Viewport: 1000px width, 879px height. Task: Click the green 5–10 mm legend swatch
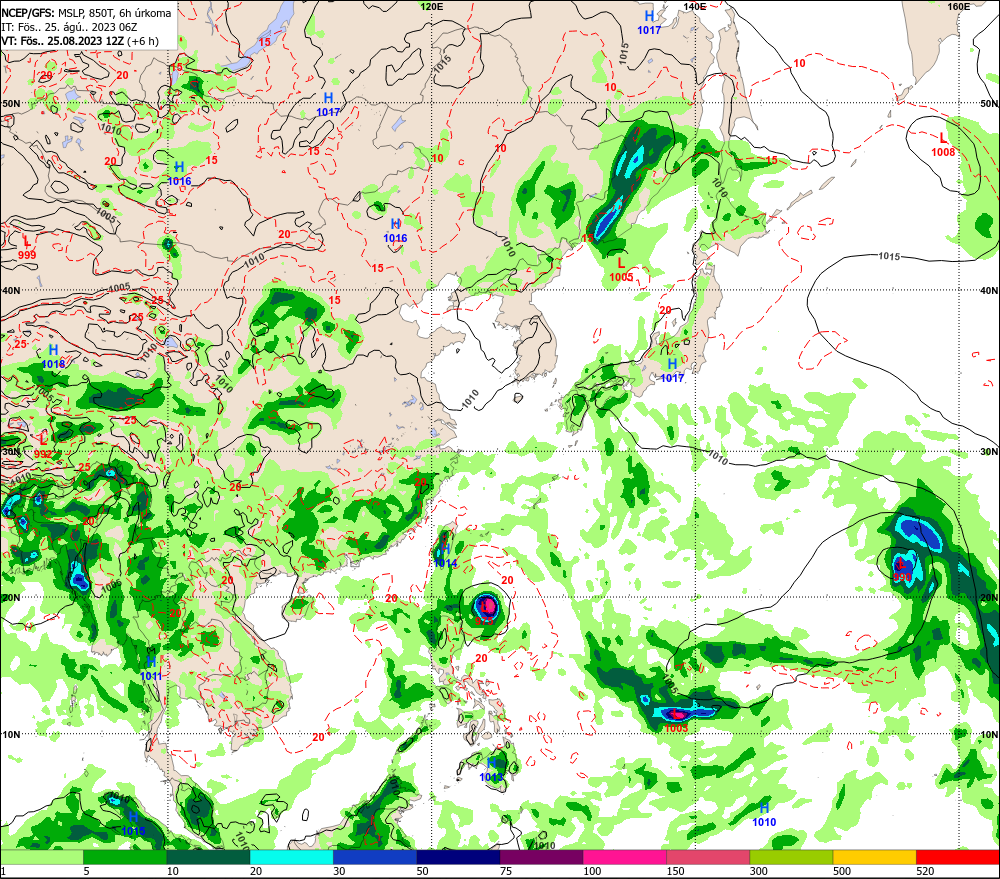124,857
